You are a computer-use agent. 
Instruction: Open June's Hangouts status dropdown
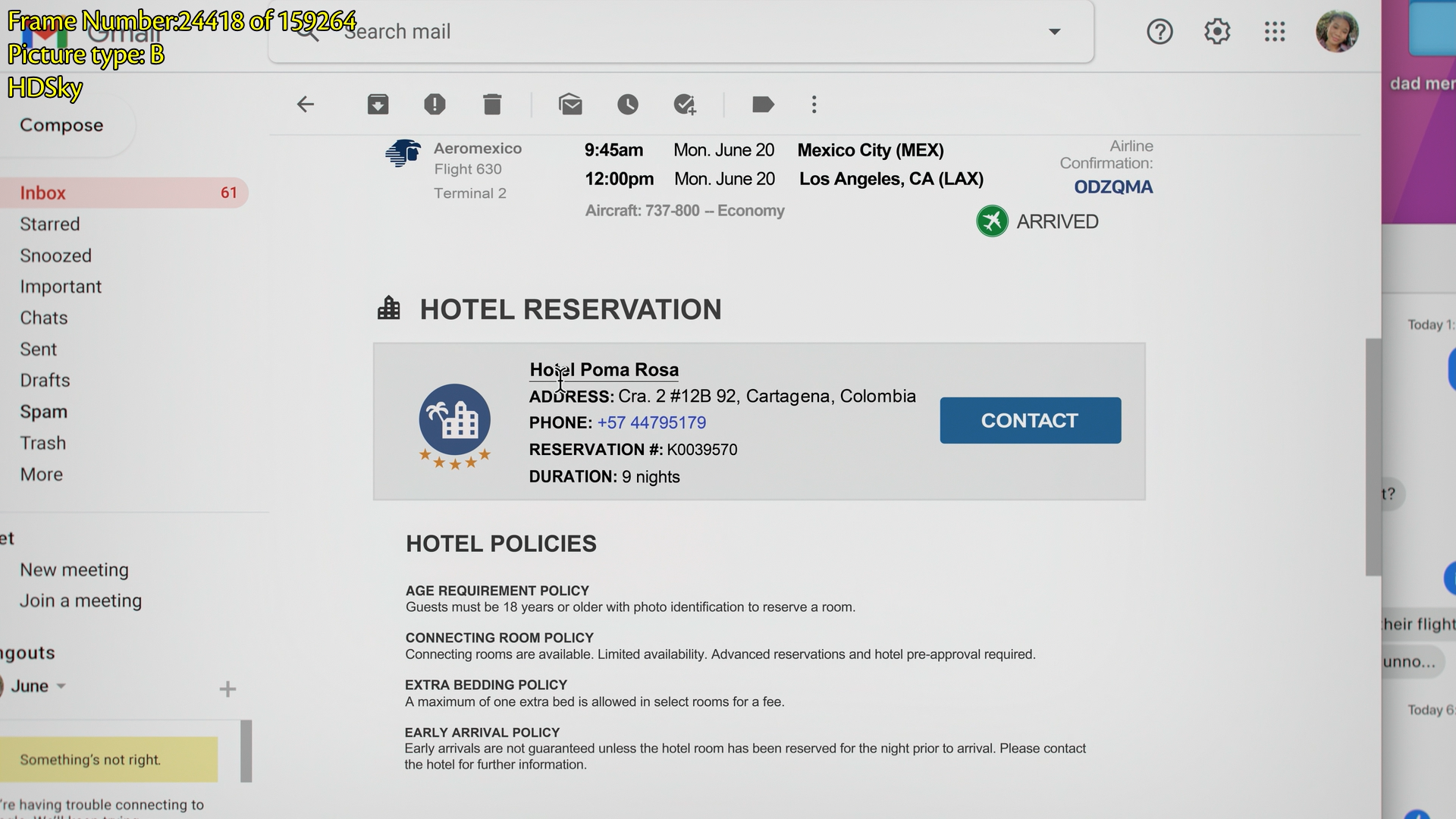61,686
